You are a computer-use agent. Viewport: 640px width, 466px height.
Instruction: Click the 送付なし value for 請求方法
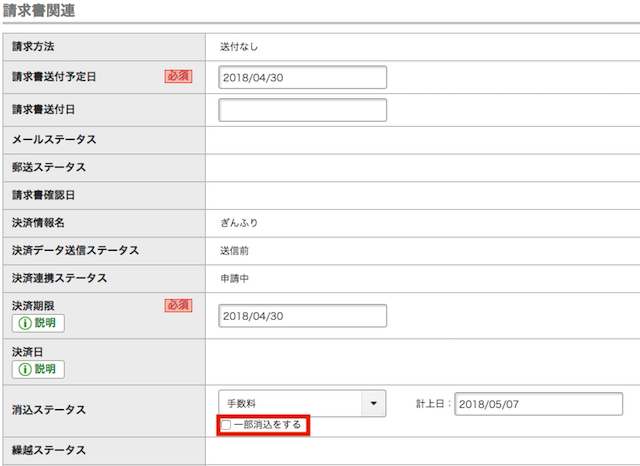[240, 46]
